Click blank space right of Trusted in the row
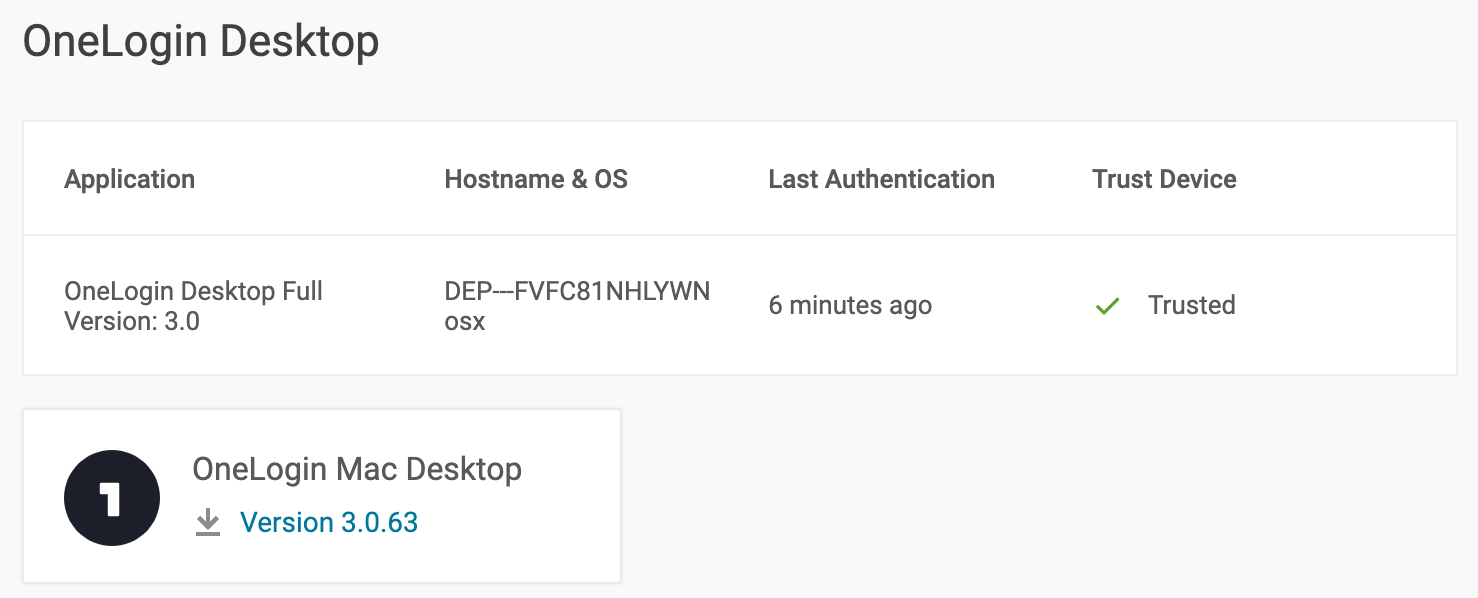 click(x=1350, y=306)
